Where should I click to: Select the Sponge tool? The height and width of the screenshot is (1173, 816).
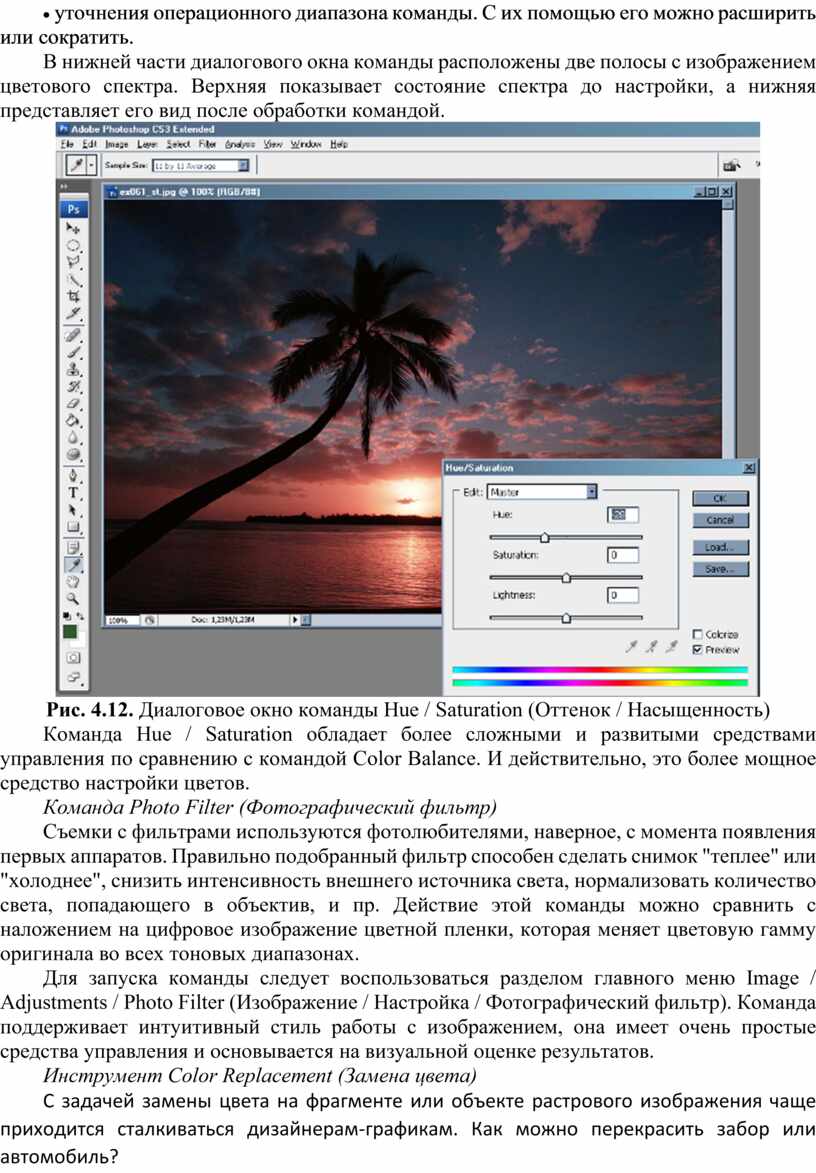click(x=73, y=455)
